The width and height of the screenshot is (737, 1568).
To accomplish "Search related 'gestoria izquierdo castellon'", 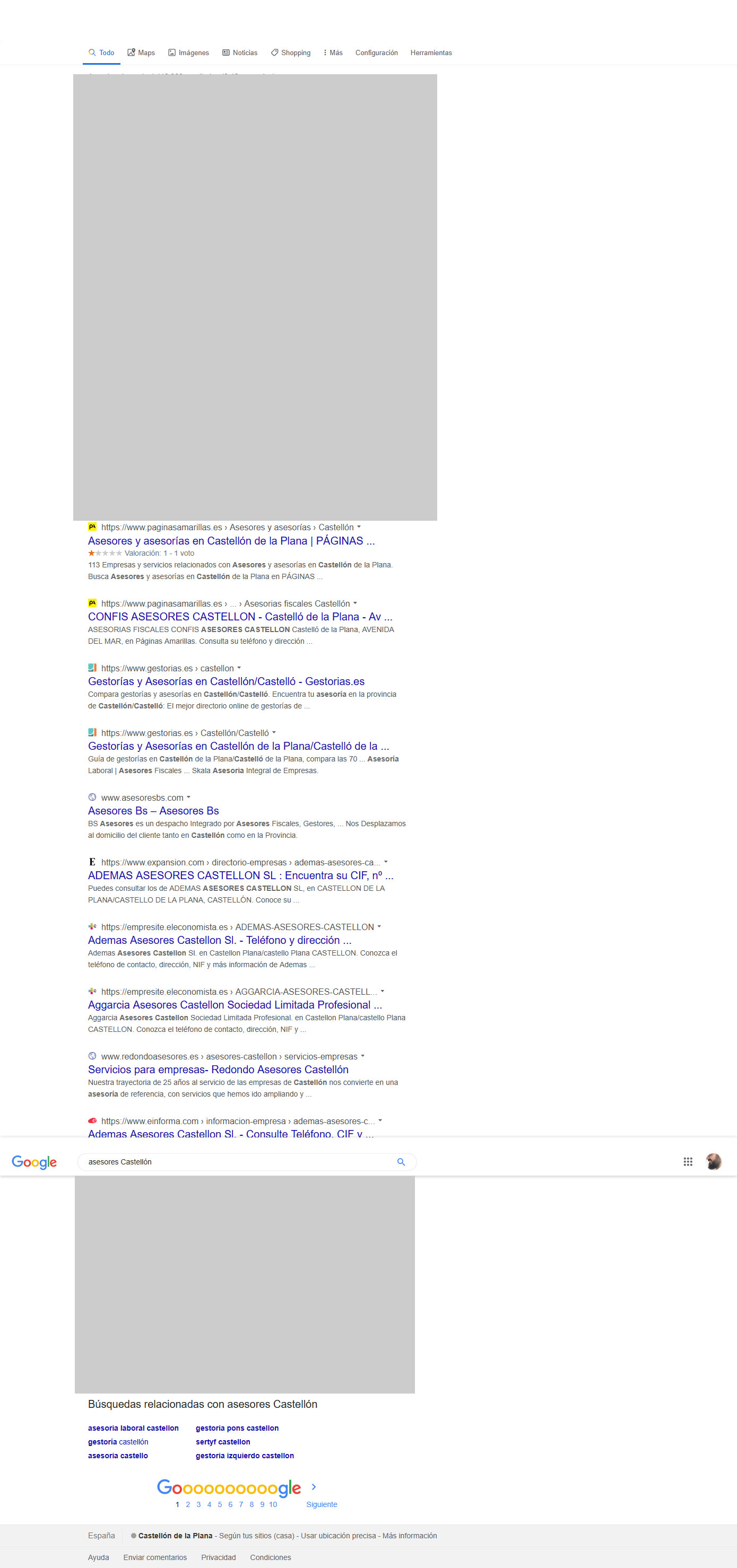I will tap(245, 1456).
